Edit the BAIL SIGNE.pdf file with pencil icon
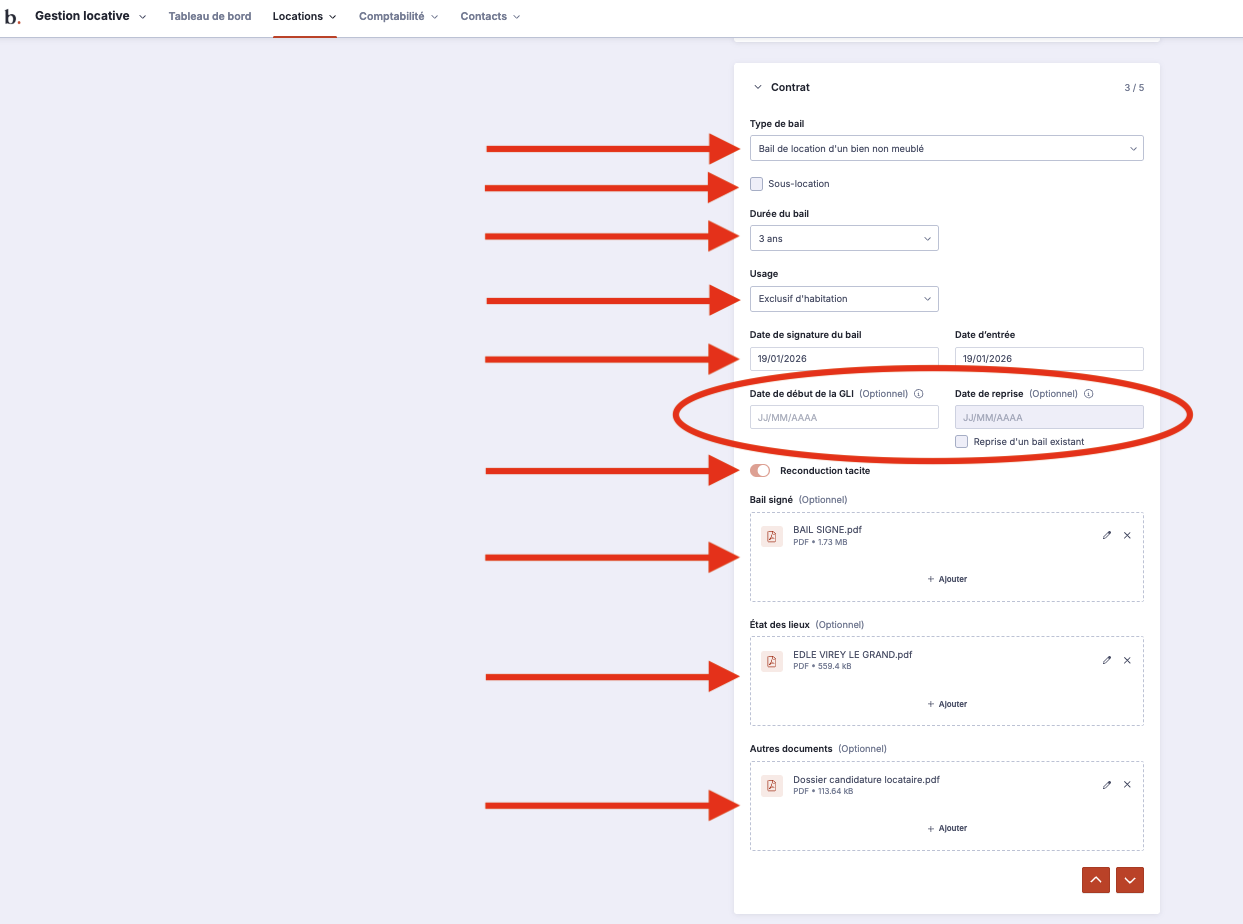 [x=1107, y=536]
